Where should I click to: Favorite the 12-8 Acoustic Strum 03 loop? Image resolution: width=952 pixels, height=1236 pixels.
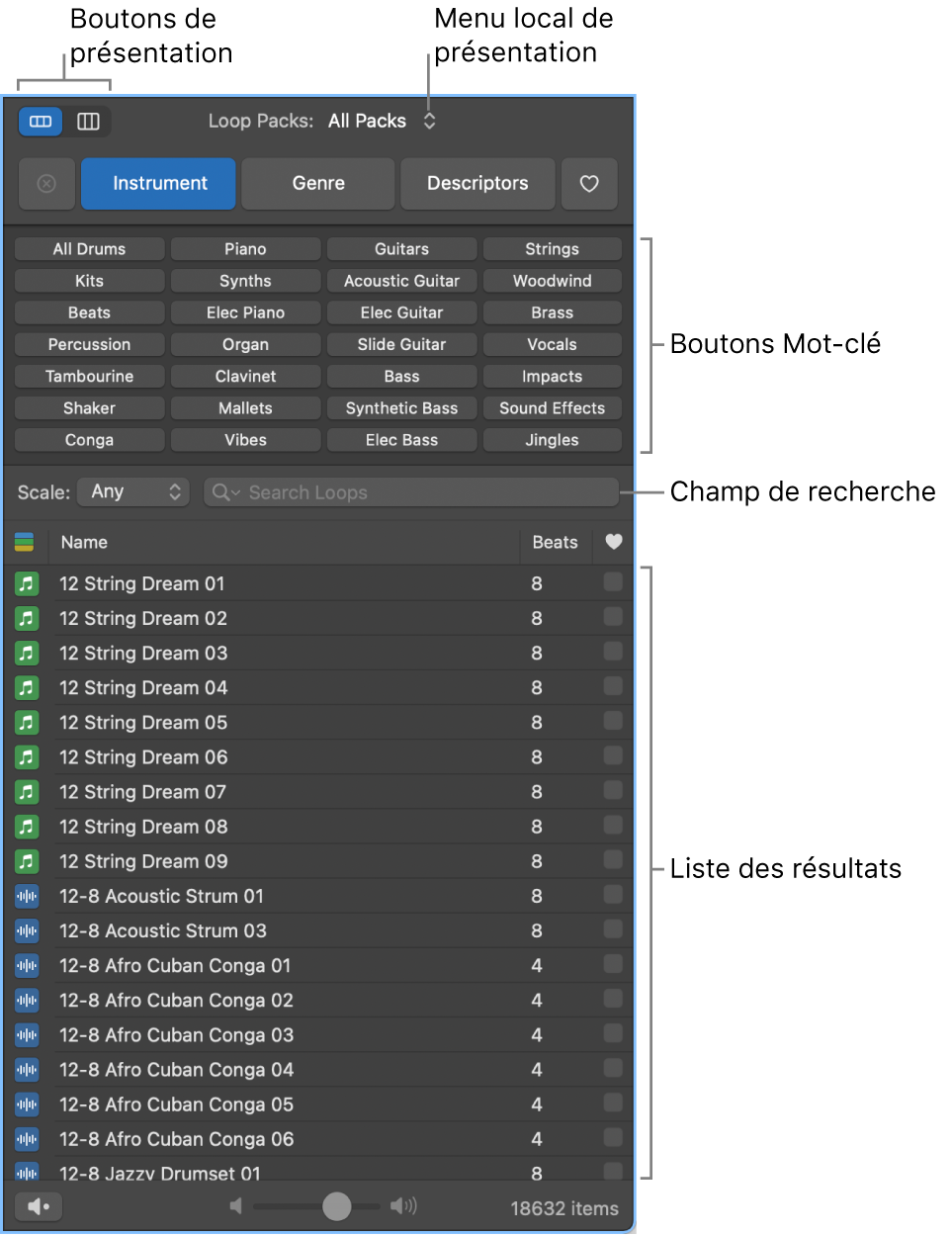pyautogui.click(x=613, y=929)
